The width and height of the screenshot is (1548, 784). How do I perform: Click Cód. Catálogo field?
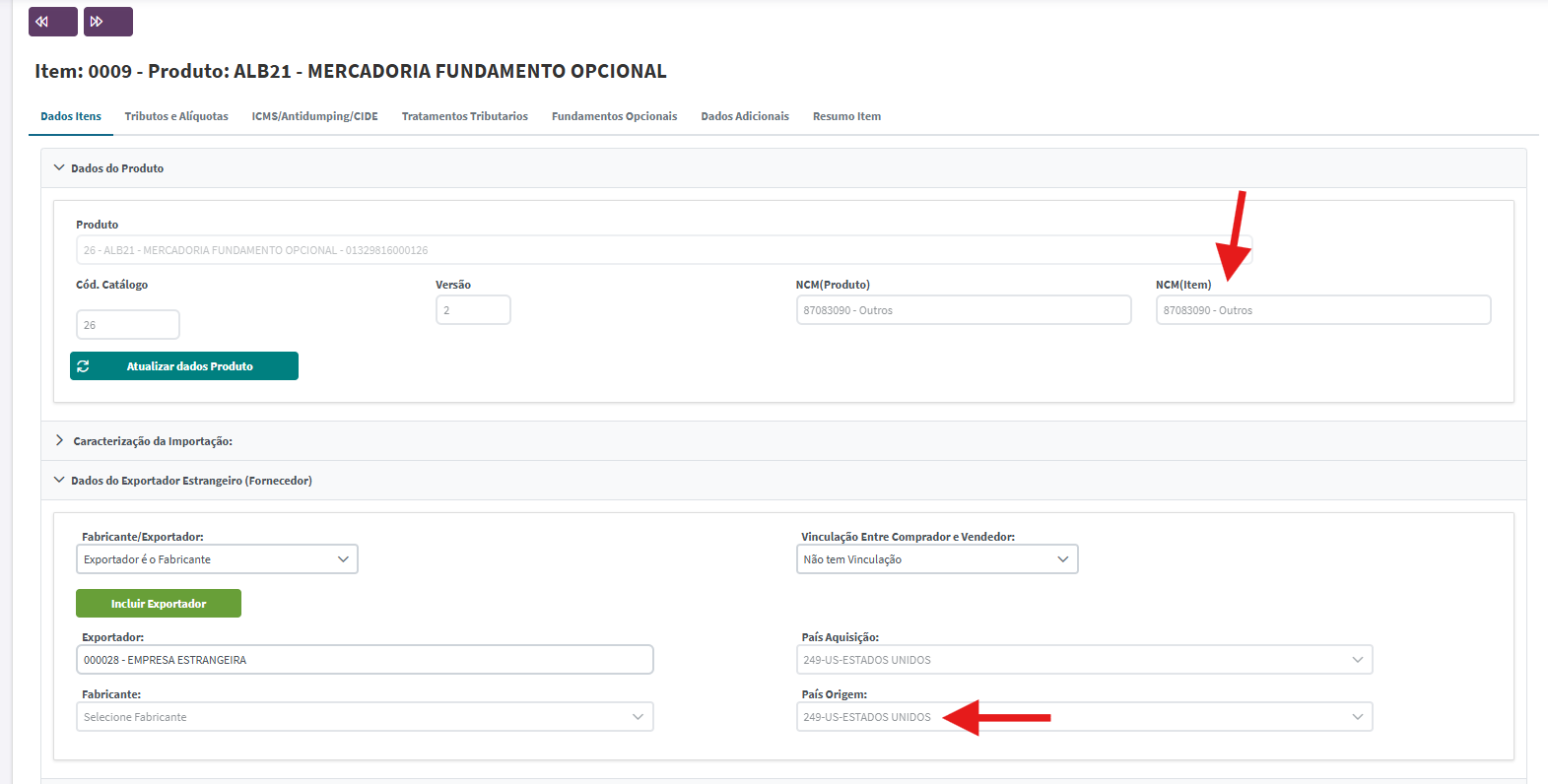pyautogui.click(x=128, y=325)
